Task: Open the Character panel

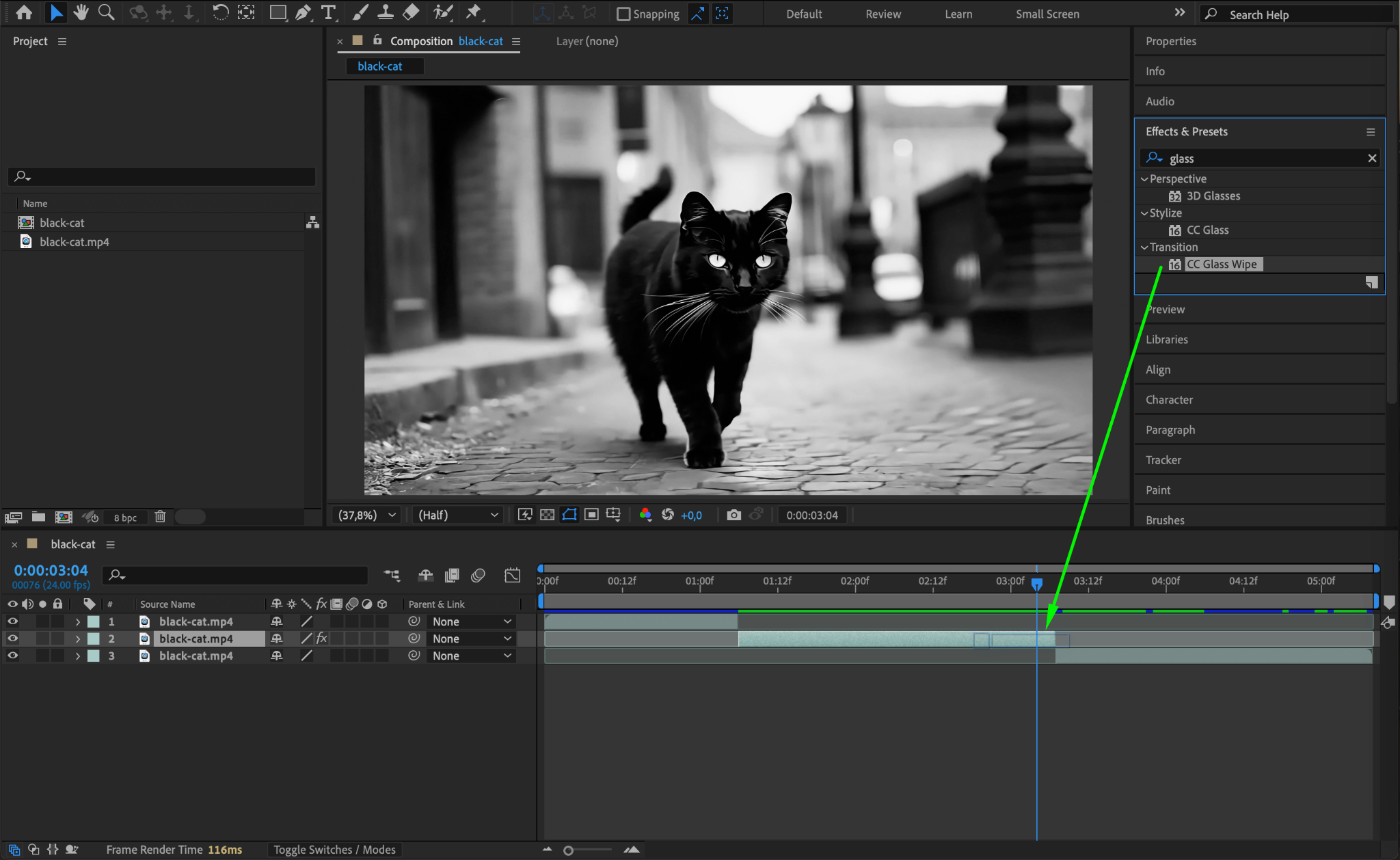Action: point(1169,400)
